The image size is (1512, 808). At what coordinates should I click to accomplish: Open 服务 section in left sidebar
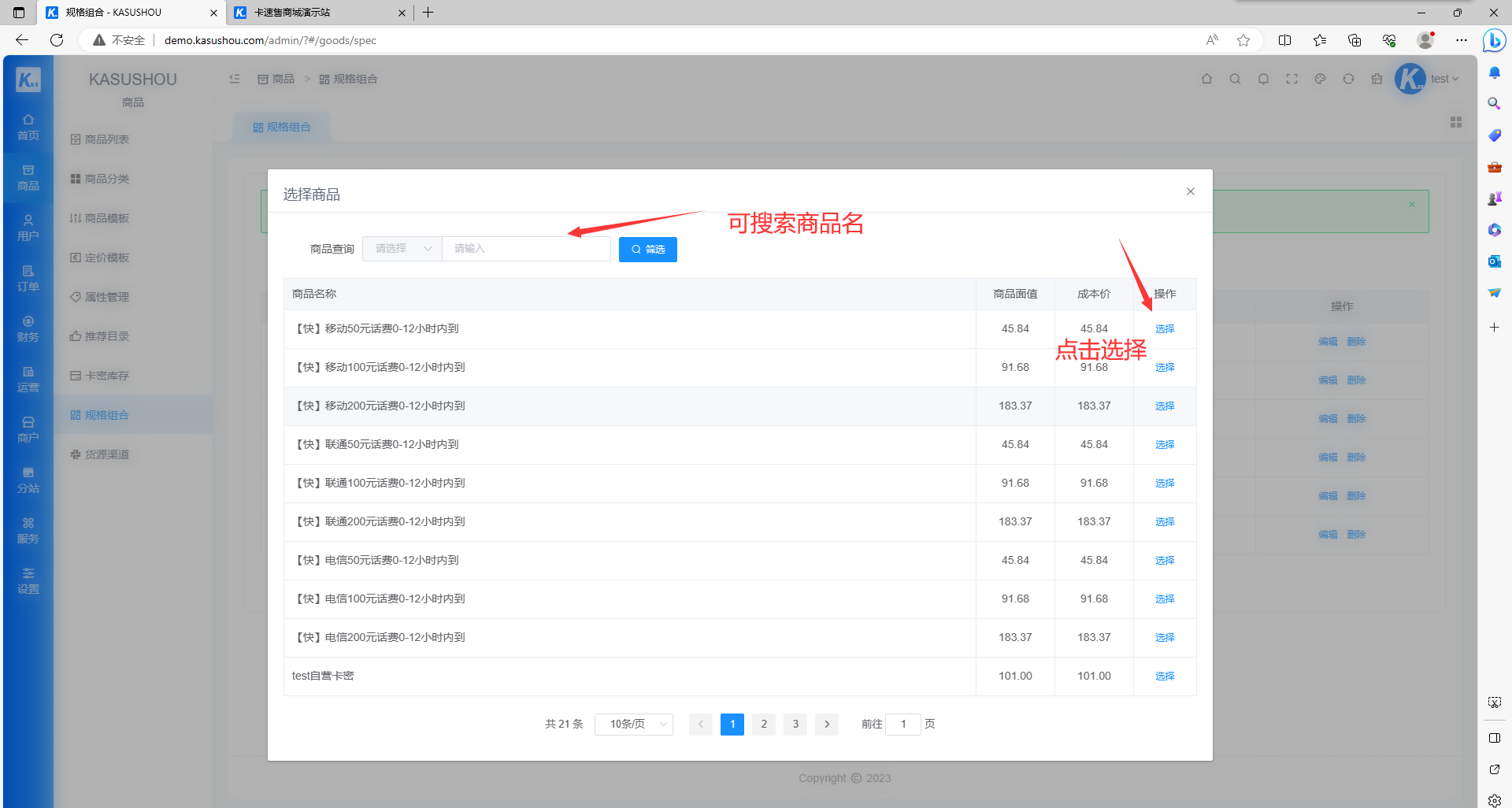pyautogui.click(x=28, y=531)
